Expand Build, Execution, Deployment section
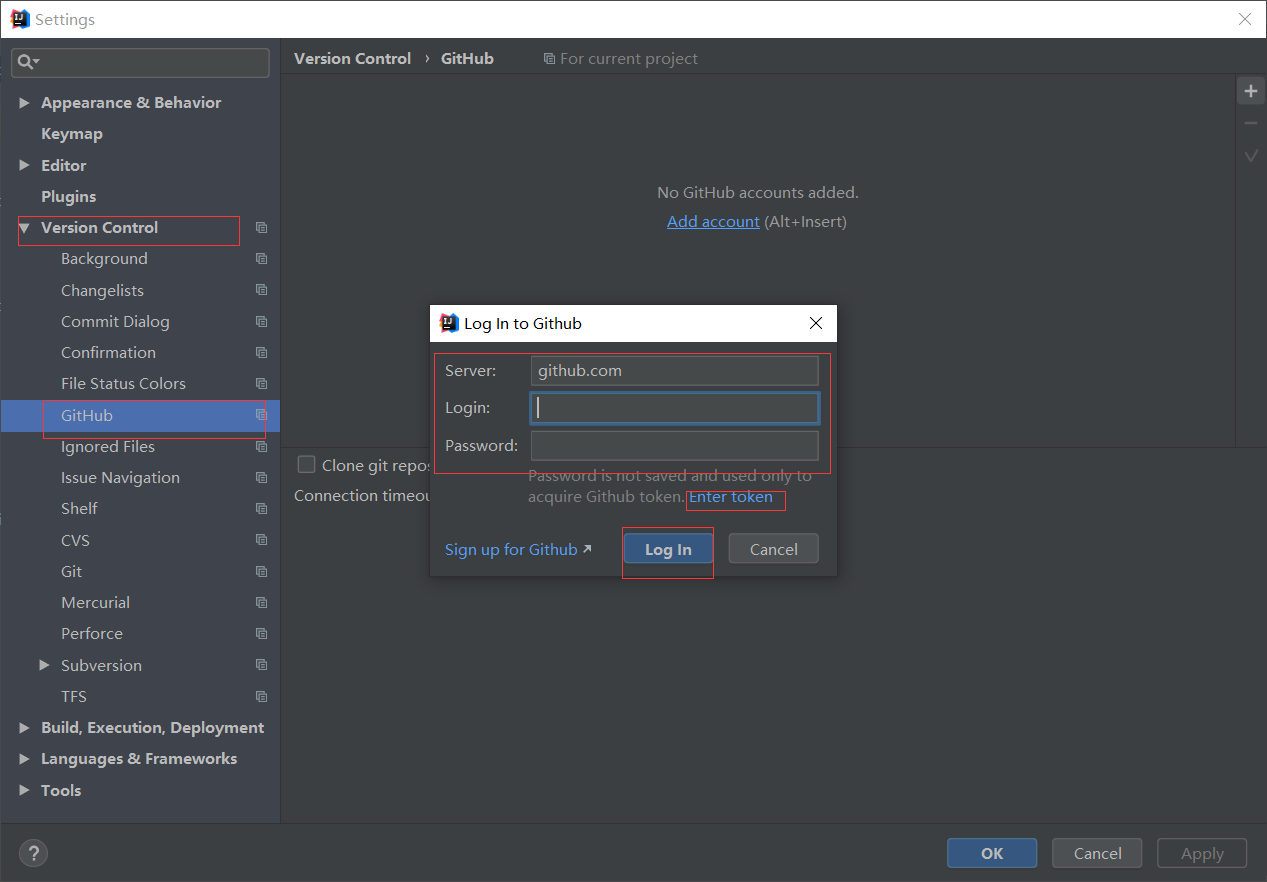Screen dimensions: 1267x882 coord(24,728)
